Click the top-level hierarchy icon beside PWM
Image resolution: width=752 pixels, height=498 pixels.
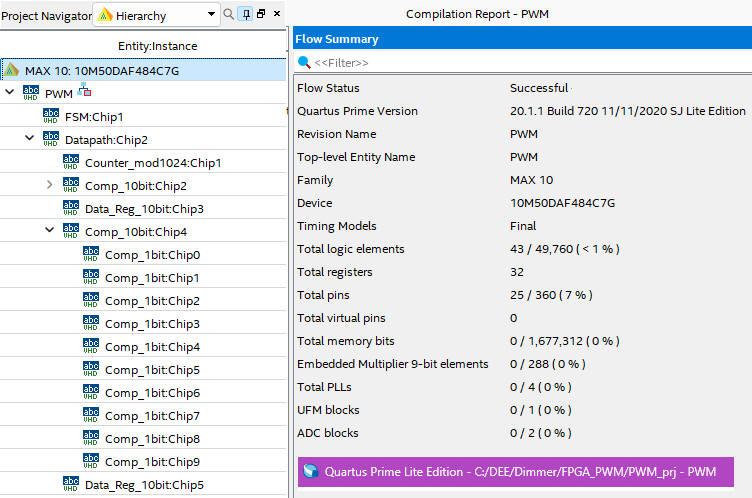pyautogui.click(x=85, y=92)
